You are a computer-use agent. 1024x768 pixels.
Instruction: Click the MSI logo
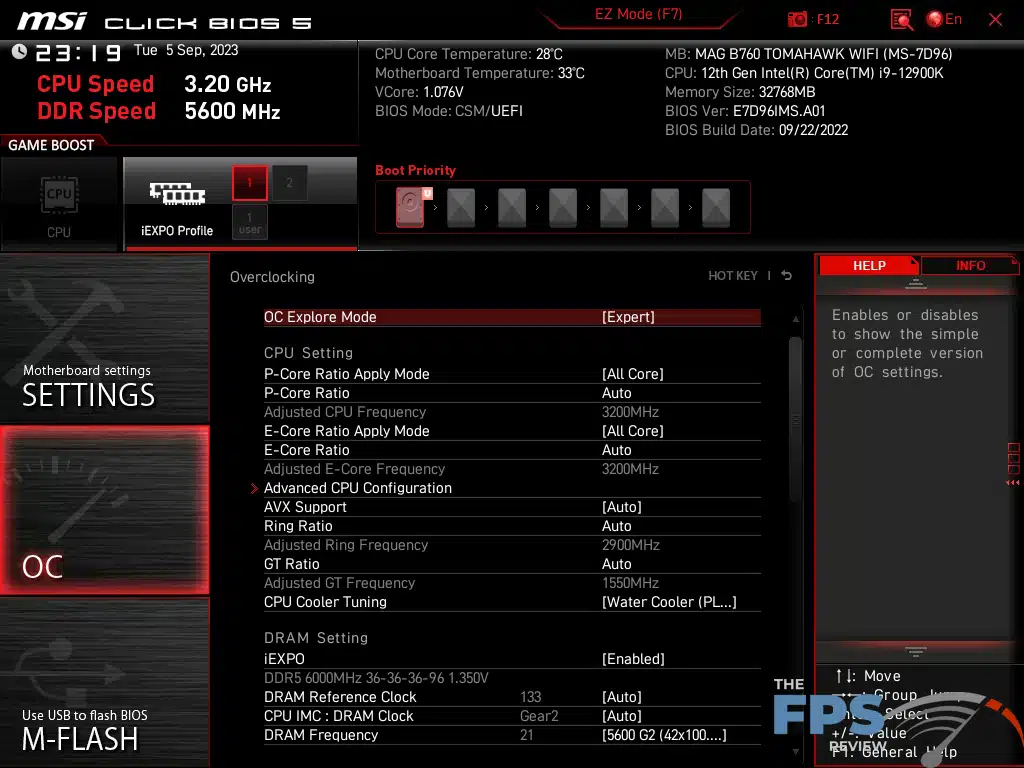pyautogui.click(x=52, y=21)
